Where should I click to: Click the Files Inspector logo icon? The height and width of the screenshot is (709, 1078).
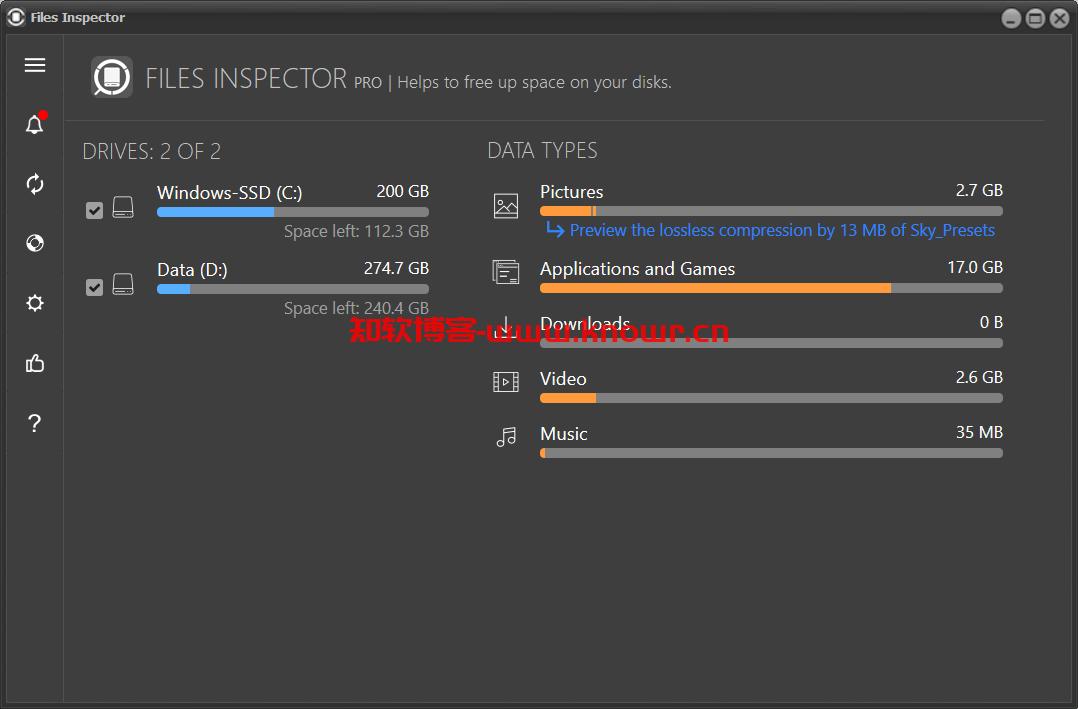tap(112, 77)
